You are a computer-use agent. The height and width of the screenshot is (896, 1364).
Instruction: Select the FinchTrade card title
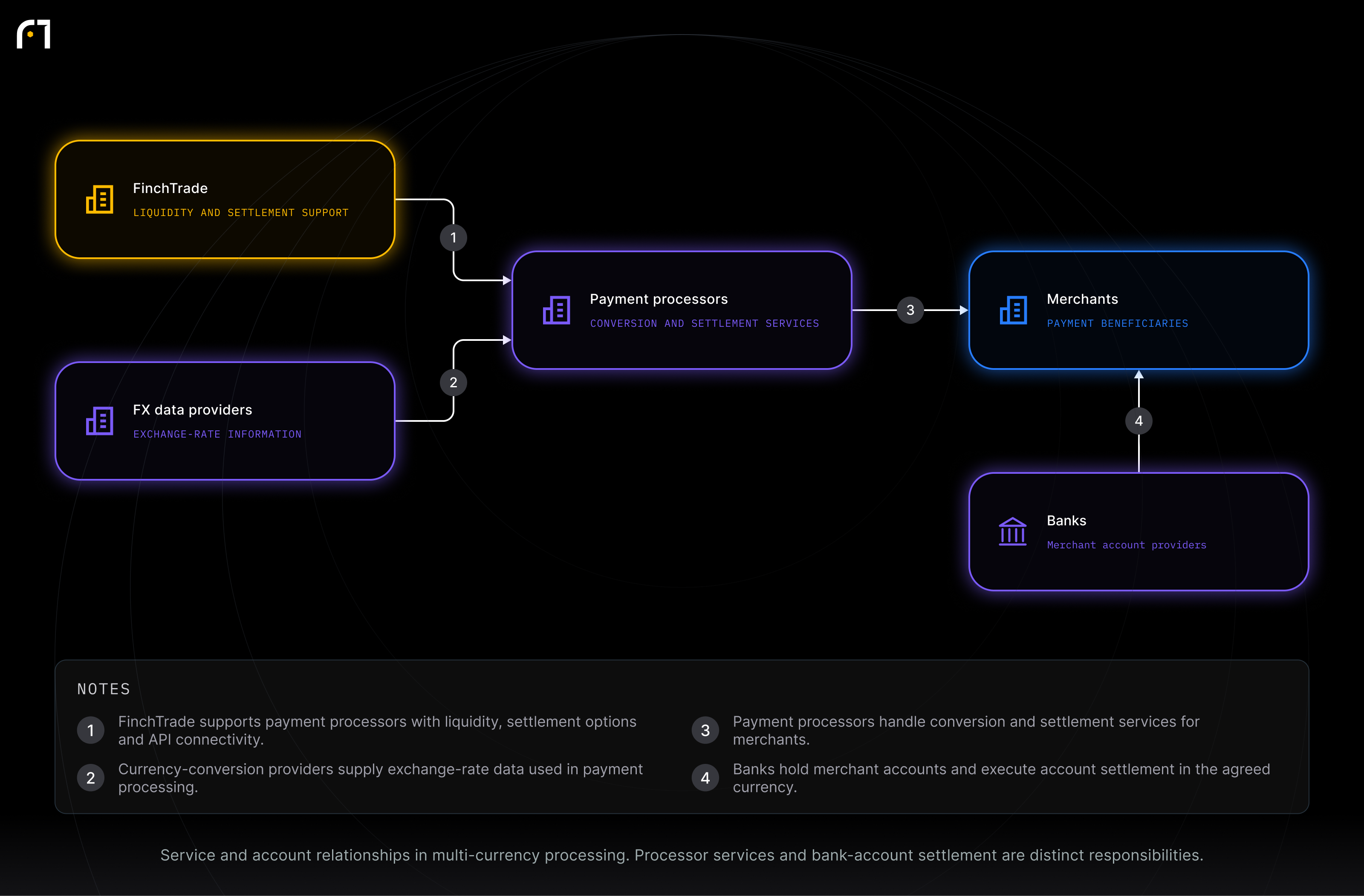pos(170,188)
